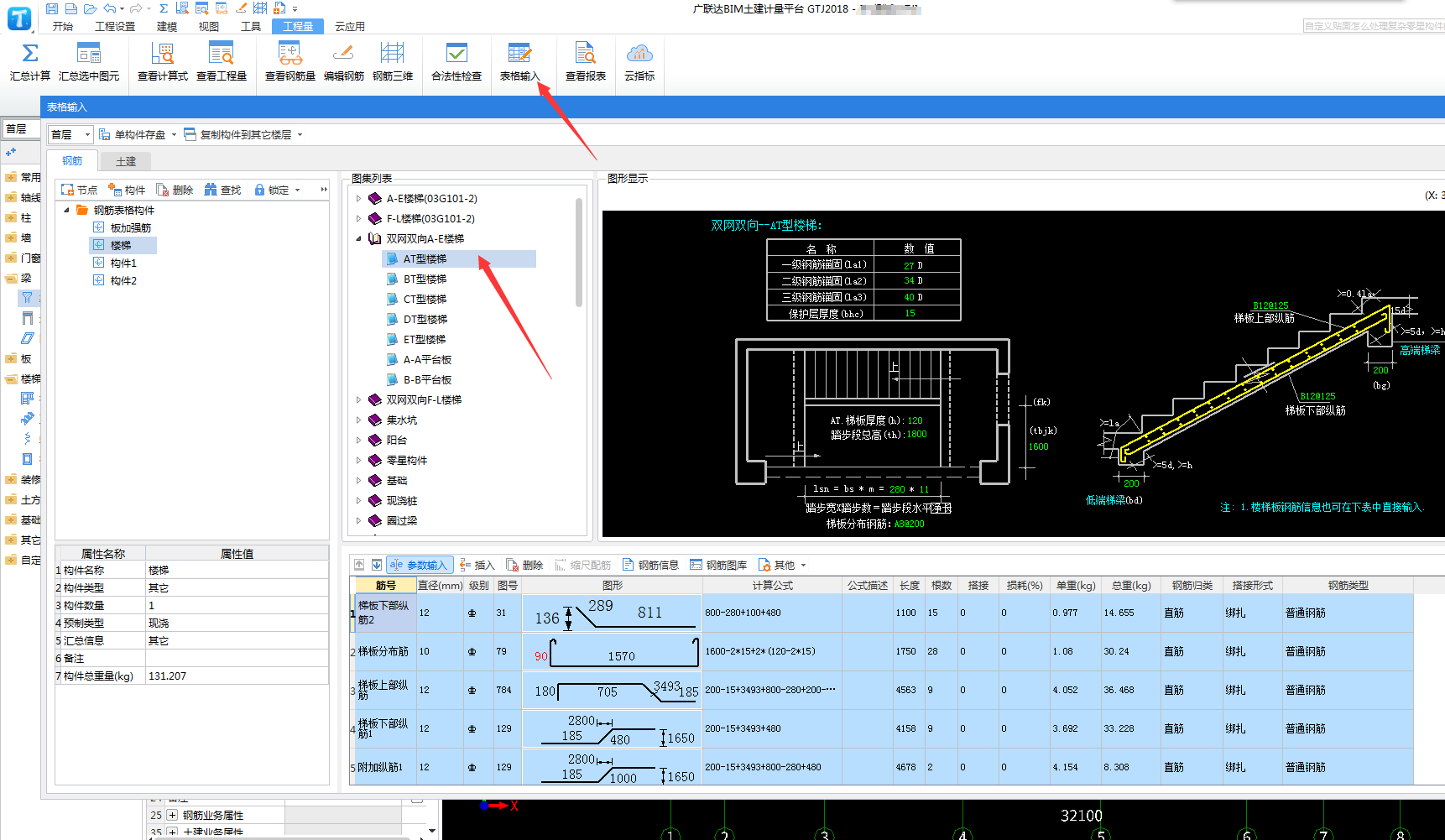Collapse 钢筋表格构件 tree root
Viewport: 1445px width, 840px height.
(x=67, y=211)
